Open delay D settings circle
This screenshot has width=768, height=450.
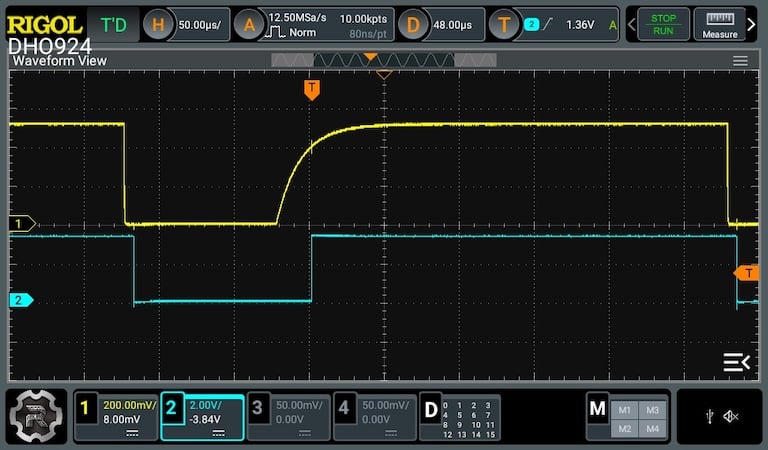pyautogui.click(x=413, y=24)
